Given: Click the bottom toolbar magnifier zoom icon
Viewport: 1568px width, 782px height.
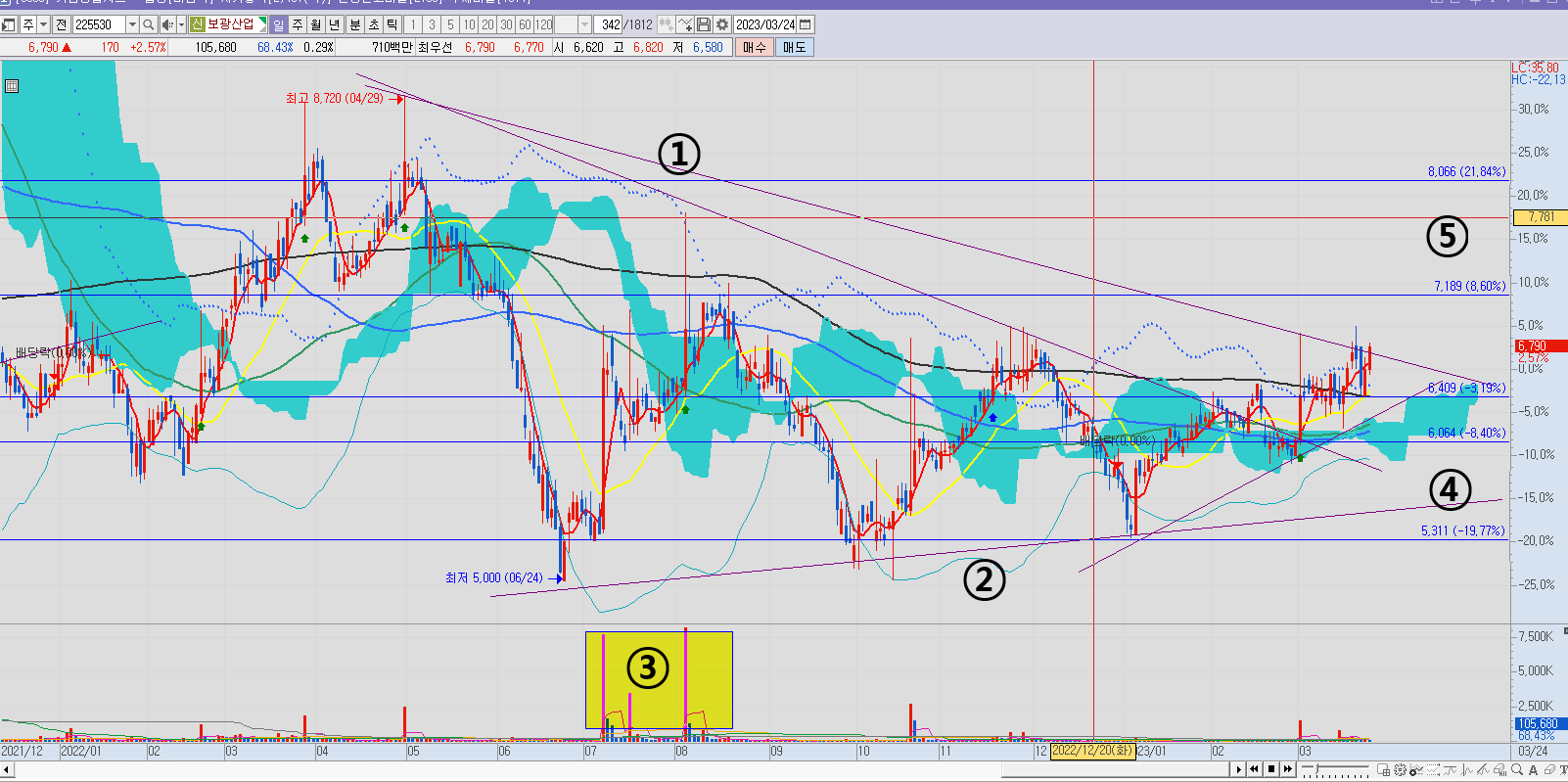Looking at the screenshot, I should [x=1517, y=769].
